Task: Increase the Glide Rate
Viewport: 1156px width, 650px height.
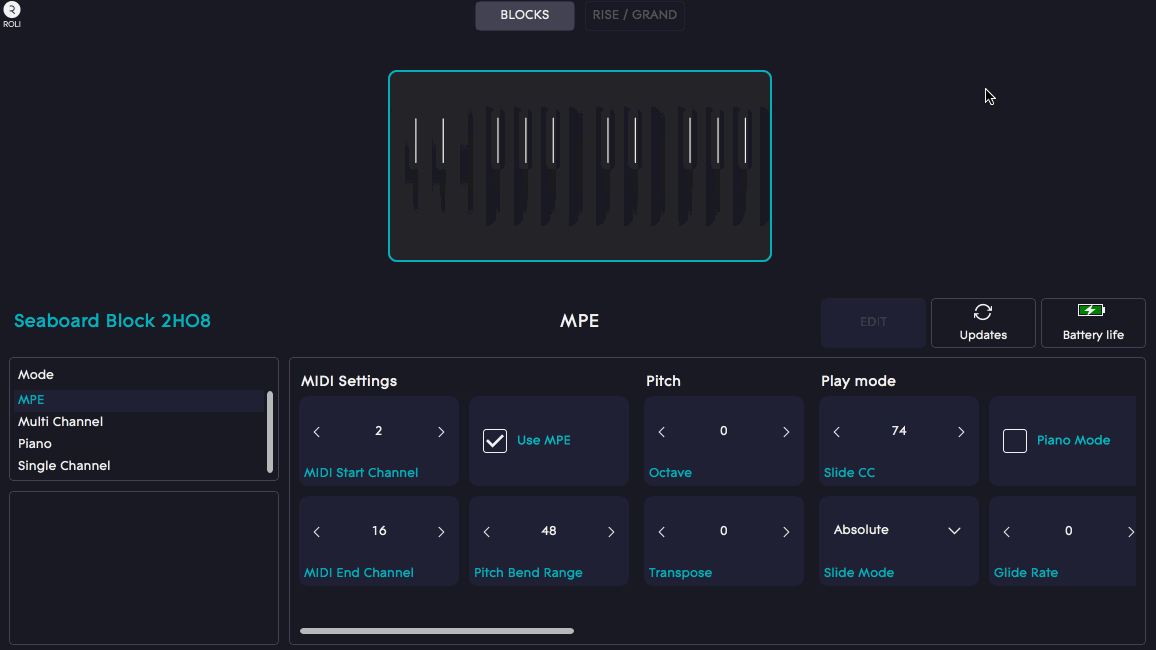Action: pyautogui.click(x=1131, y=531)
